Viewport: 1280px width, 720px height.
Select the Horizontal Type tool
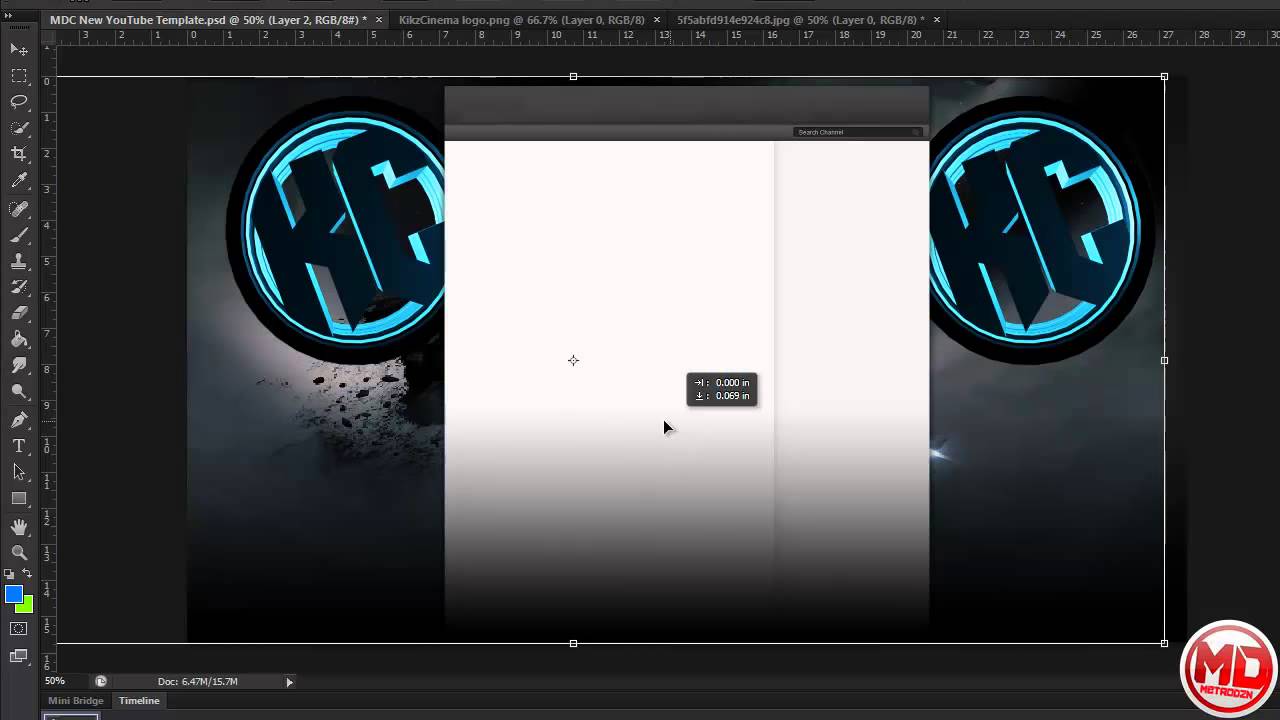point(19,446)
